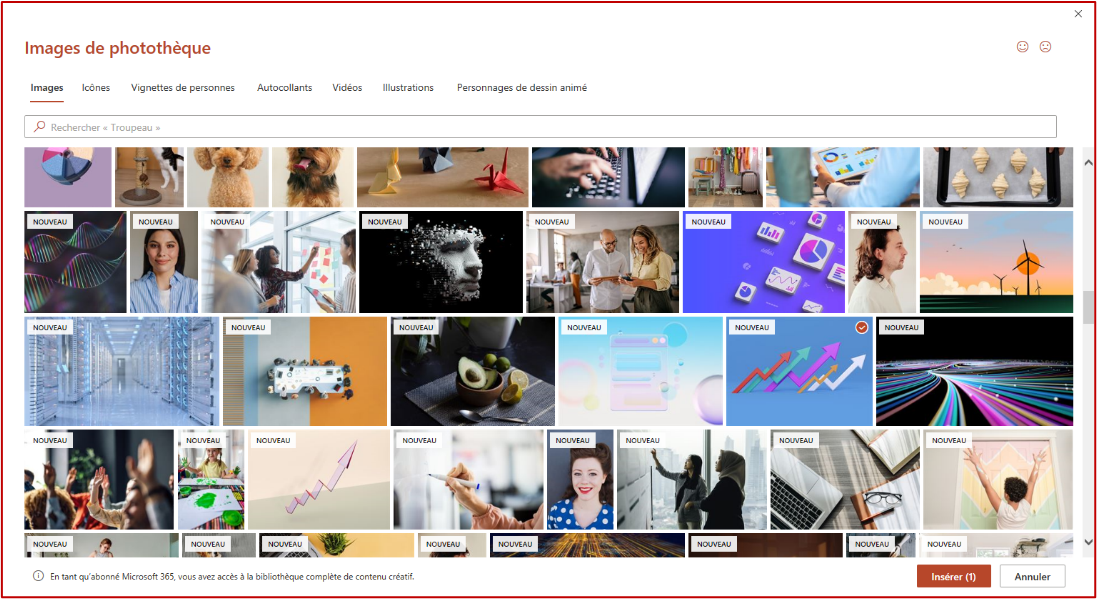Image resolution: width=1097 pixels, height=599 pixels.
Task: Select the wind turbines sunset image
Action: [996, 262]
